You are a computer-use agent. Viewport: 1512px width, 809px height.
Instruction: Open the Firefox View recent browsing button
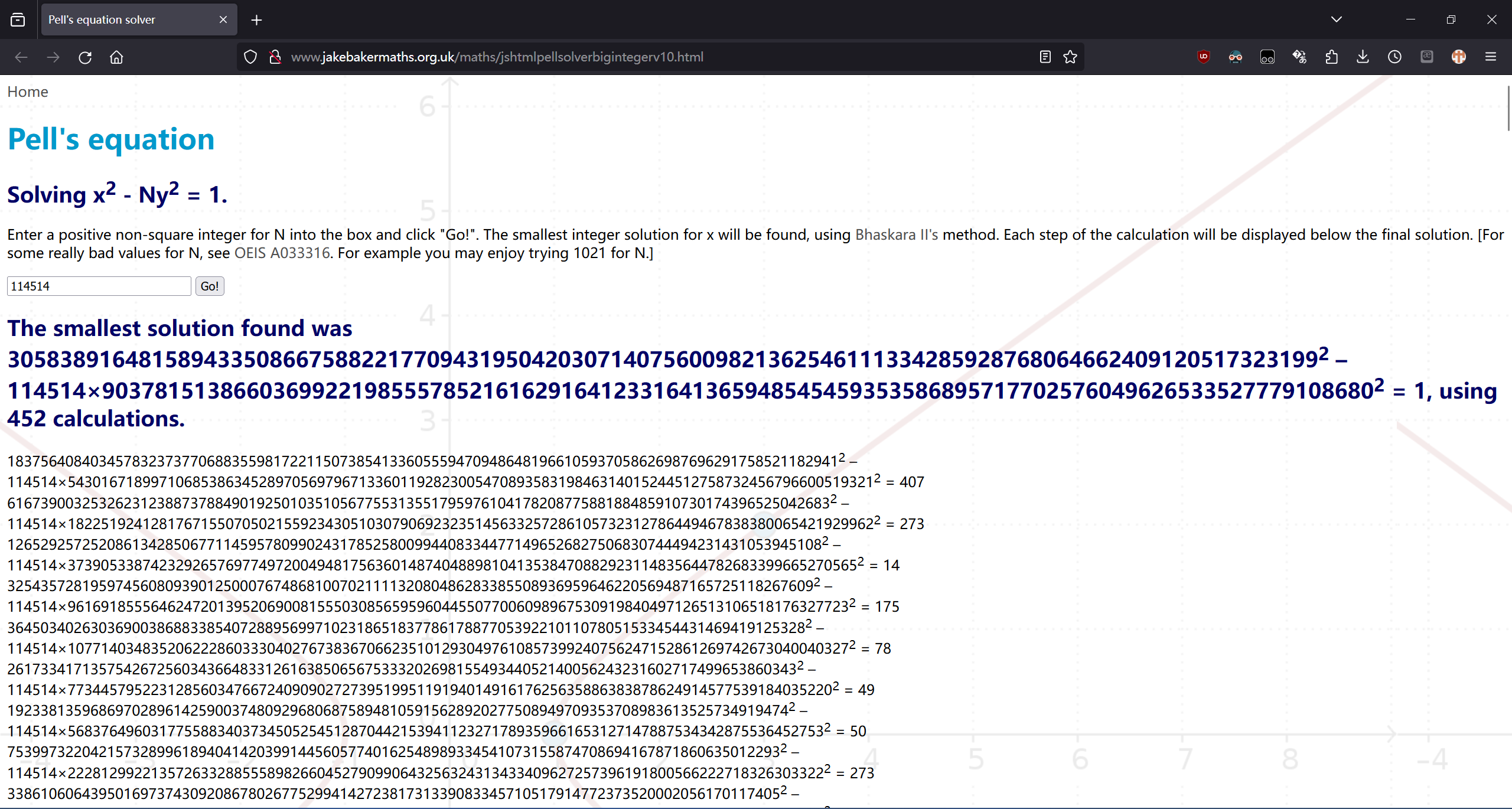[x=18, y=19]
